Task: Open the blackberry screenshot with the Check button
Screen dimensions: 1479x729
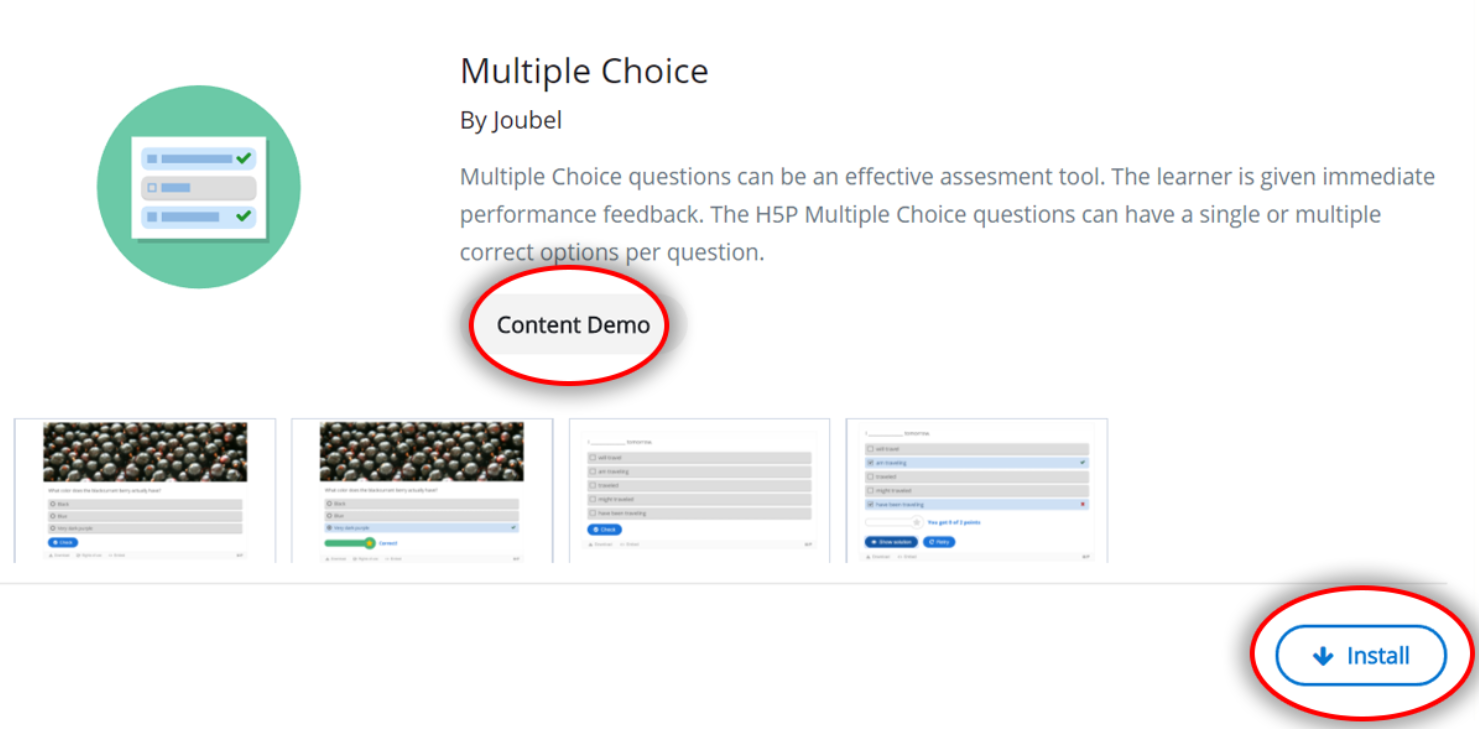Action: [145, 490]
